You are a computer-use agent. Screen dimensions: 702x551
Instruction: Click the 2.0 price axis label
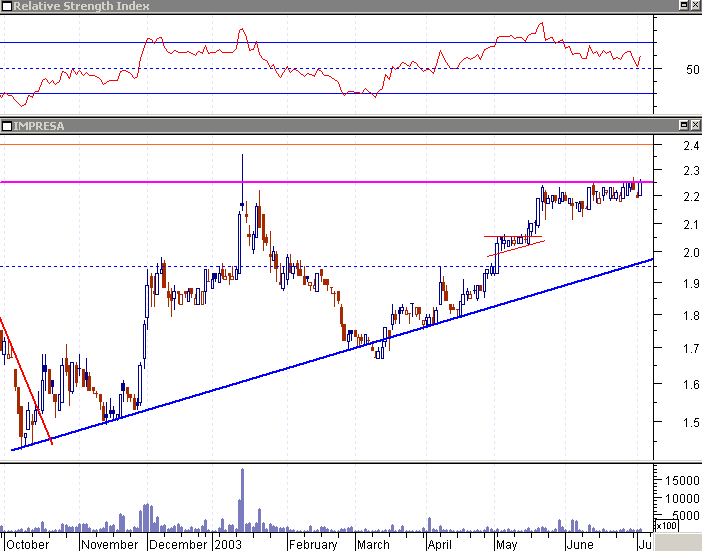click(691, 253)
